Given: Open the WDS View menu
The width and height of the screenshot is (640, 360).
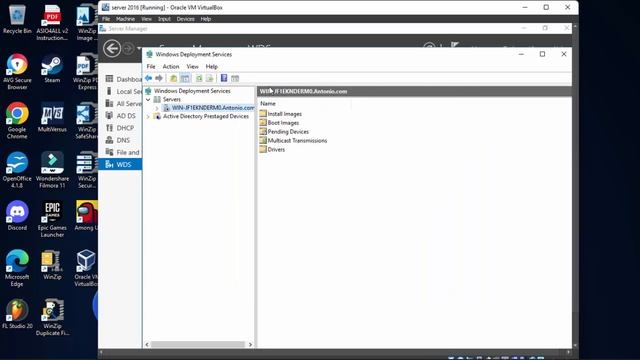Looking at the screenshot, I should 192,66.
